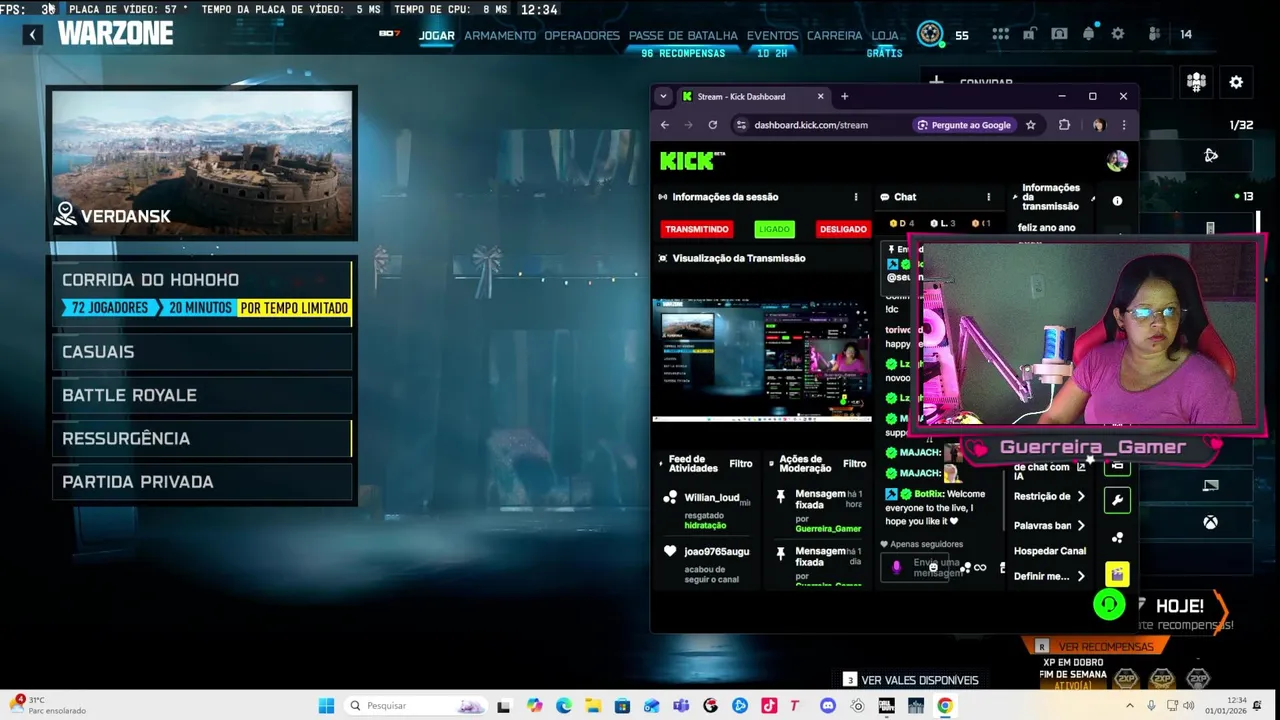
Task: Open Xbox icon in Warzone side panel
Action: [x=1210, y=522]
